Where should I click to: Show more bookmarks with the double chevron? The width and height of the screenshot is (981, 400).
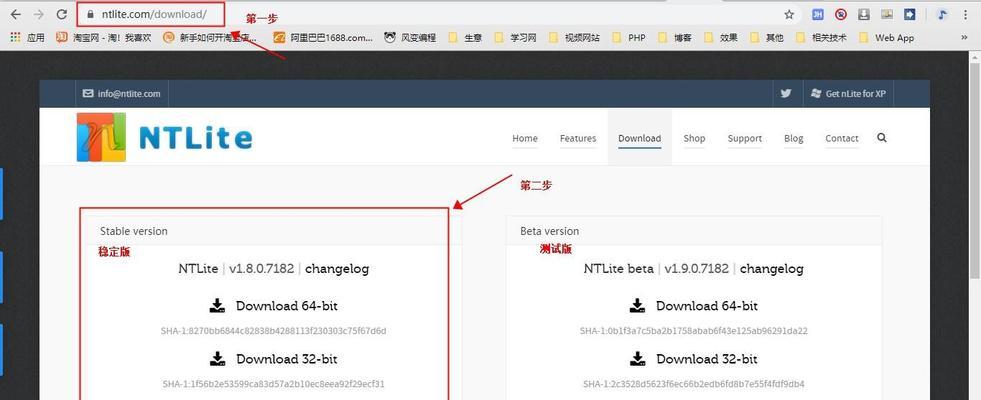(964, 38)
